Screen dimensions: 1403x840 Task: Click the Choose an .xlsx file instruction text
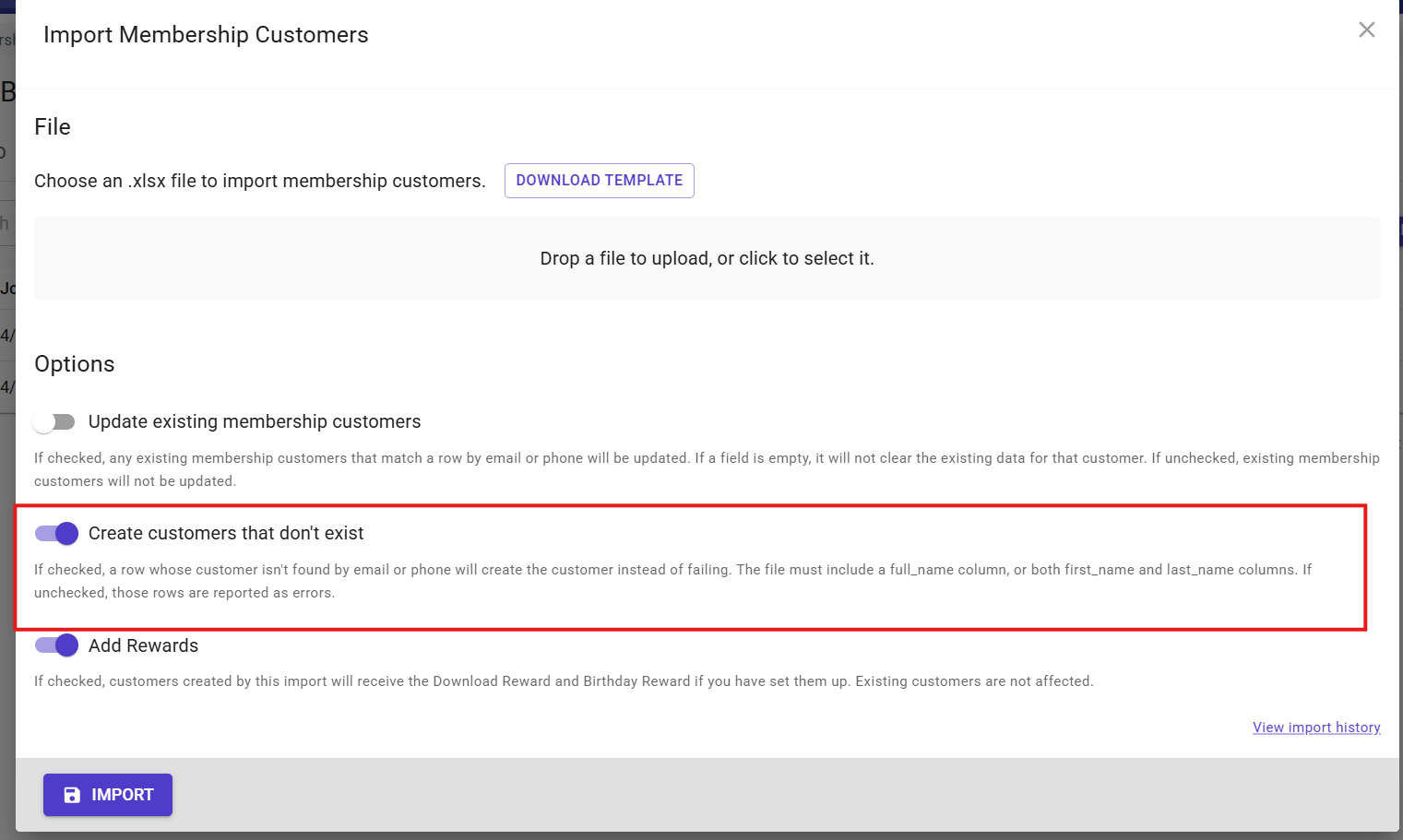[260, 181]
